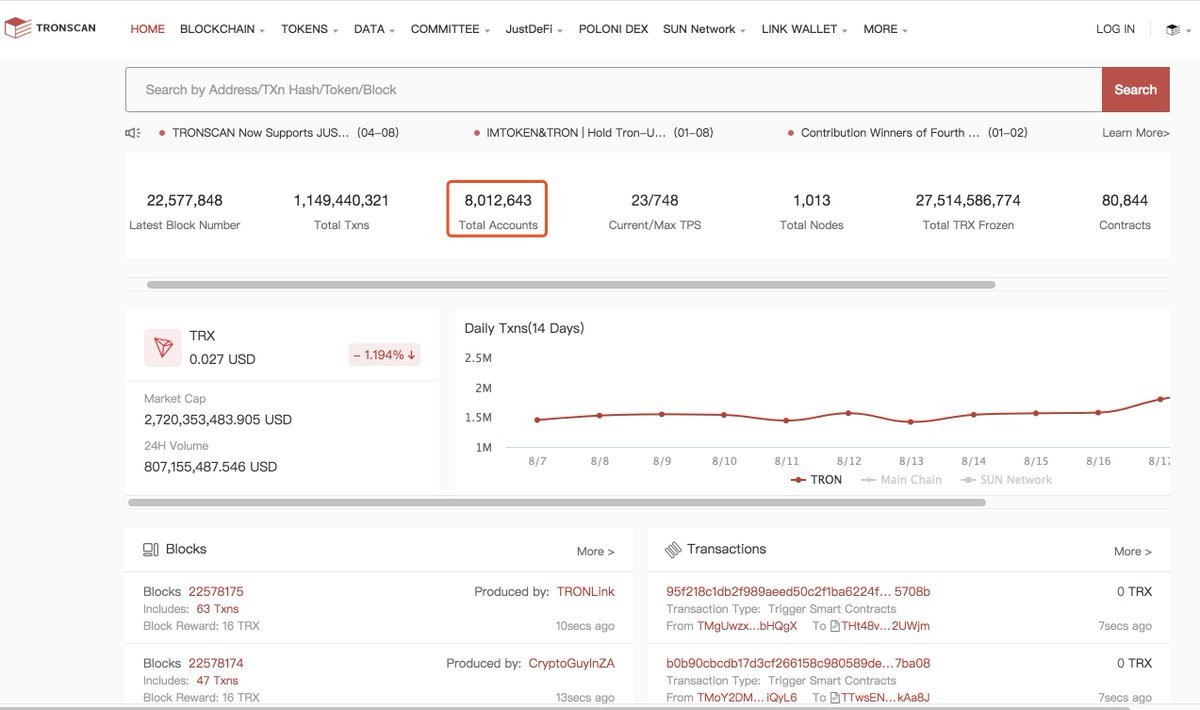The image size is (1200, 710).
Task: Open sender address TMgUwzx...bHQgX
Action: (747, 626)
